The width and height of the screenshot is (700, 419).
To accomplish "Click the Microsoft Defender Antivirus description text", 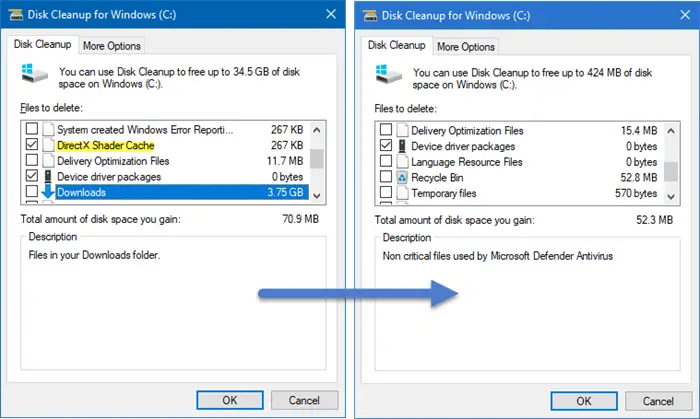I will (498, 256).
